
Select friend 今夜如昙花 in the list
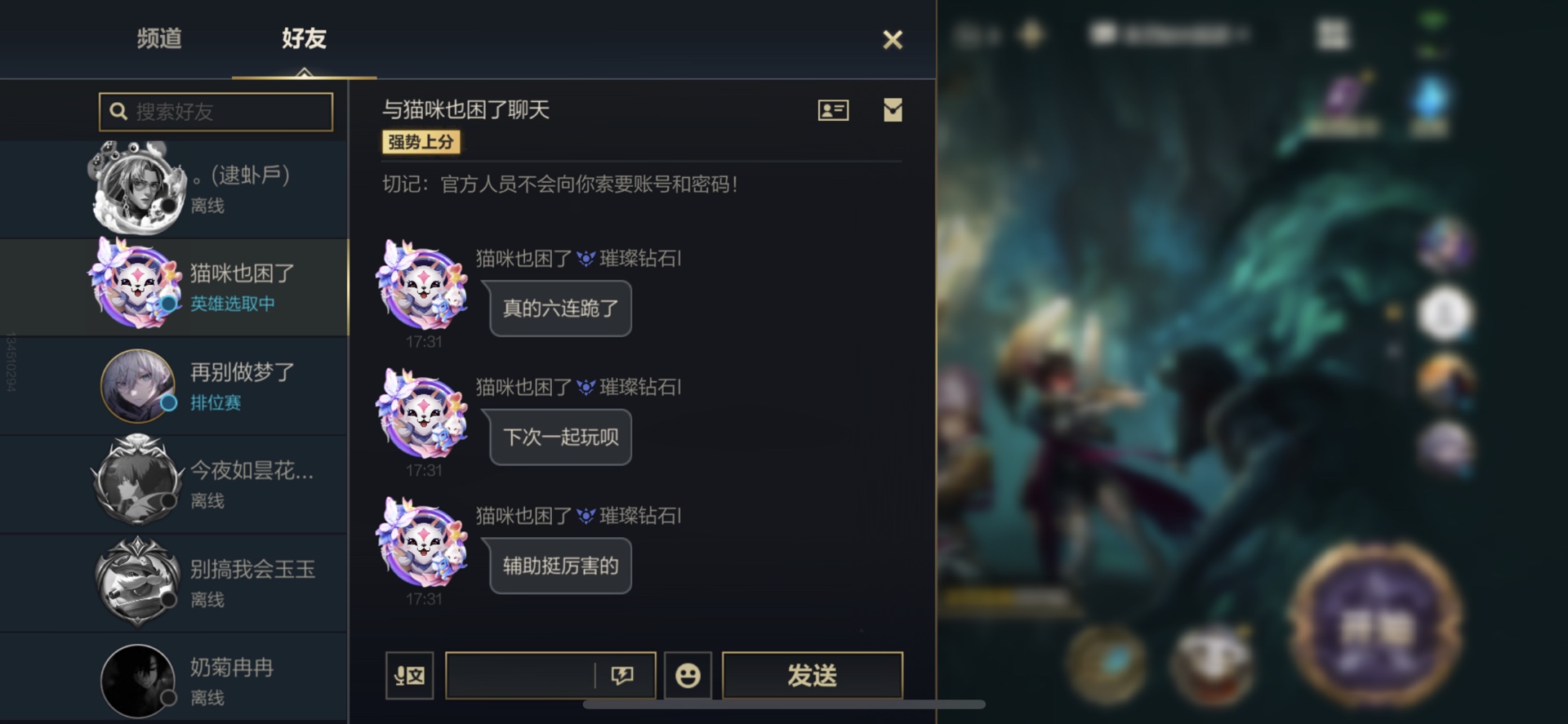click(174, 485)
